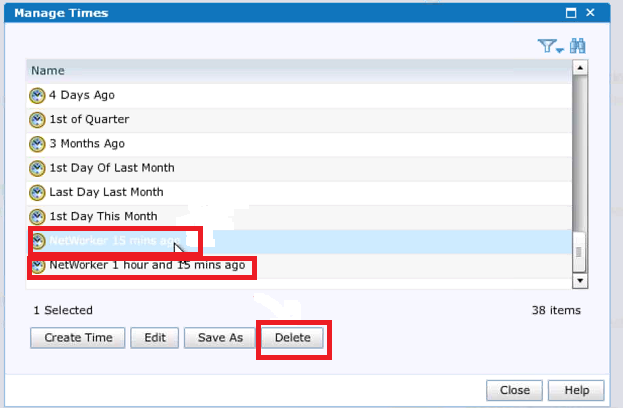Image resolution: width=623 pixels, height=408 pixels.
Task: Choose "1st Day Of Last Month"
Action: (299, 168)
